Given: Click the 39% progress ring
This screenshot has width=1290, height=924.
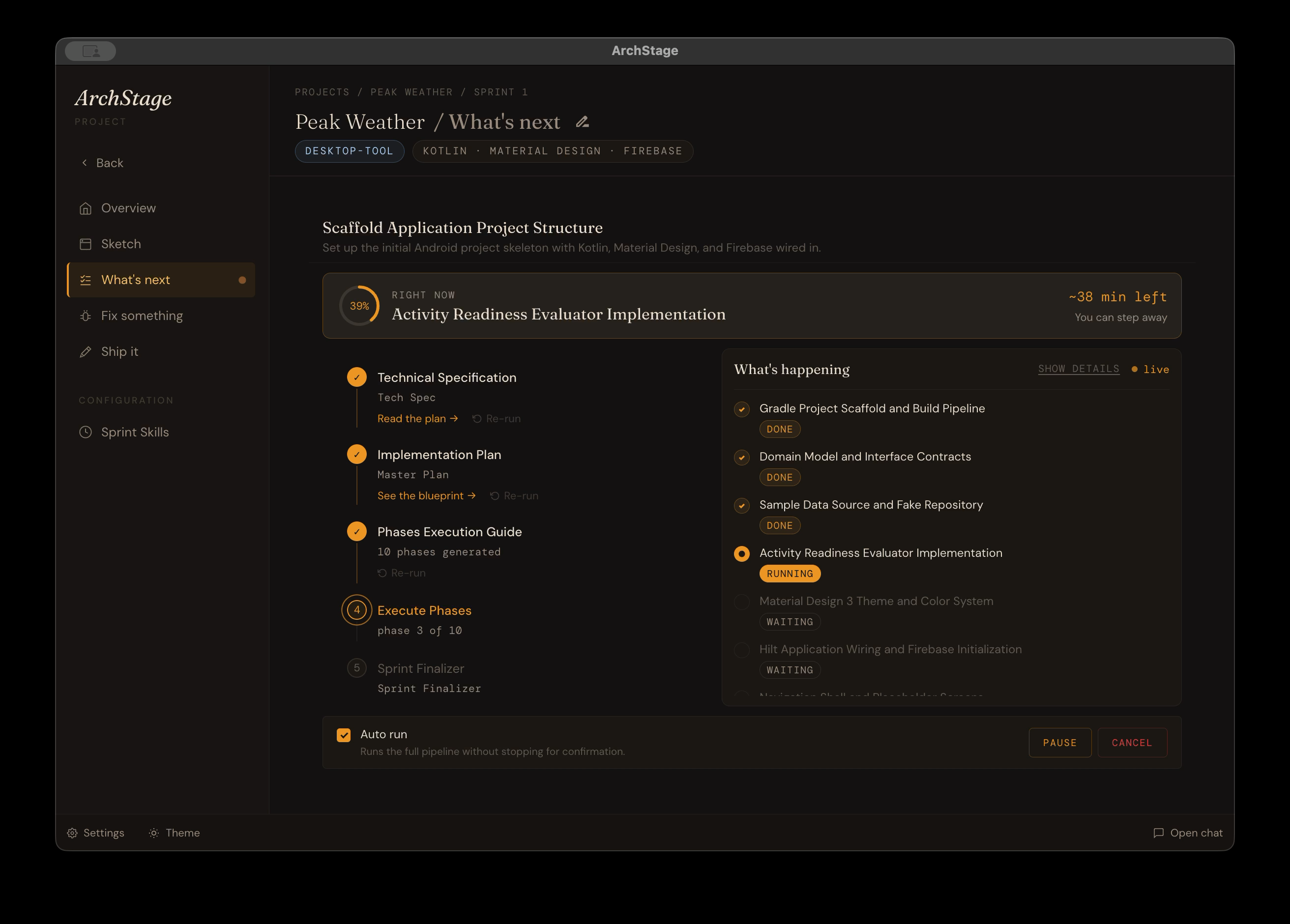Looking at the screenshot, I should pos(359,306).
